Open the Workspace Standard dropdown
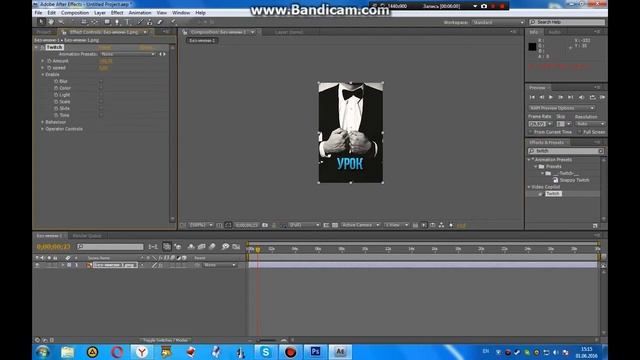Viewport: 640px width, 360px height. point(498,22)
